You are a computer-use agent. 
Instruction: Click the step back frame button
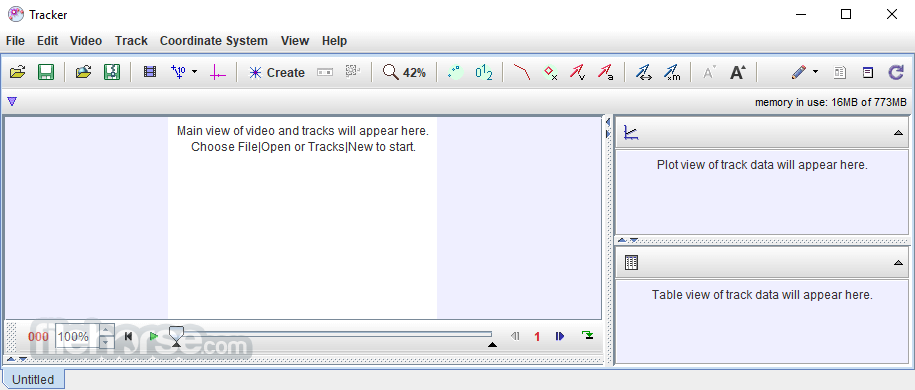[515, 336]
